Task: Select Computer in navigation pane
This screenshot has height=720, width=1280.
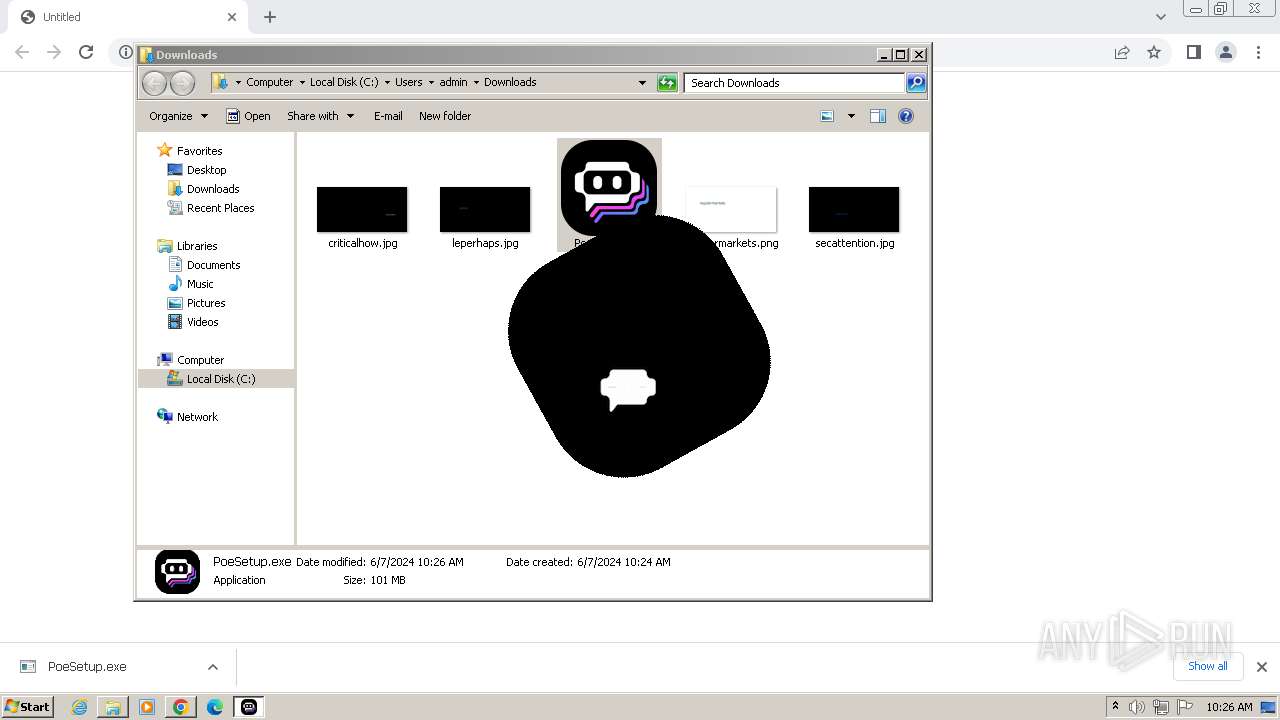Action: (x=200, y=360)
